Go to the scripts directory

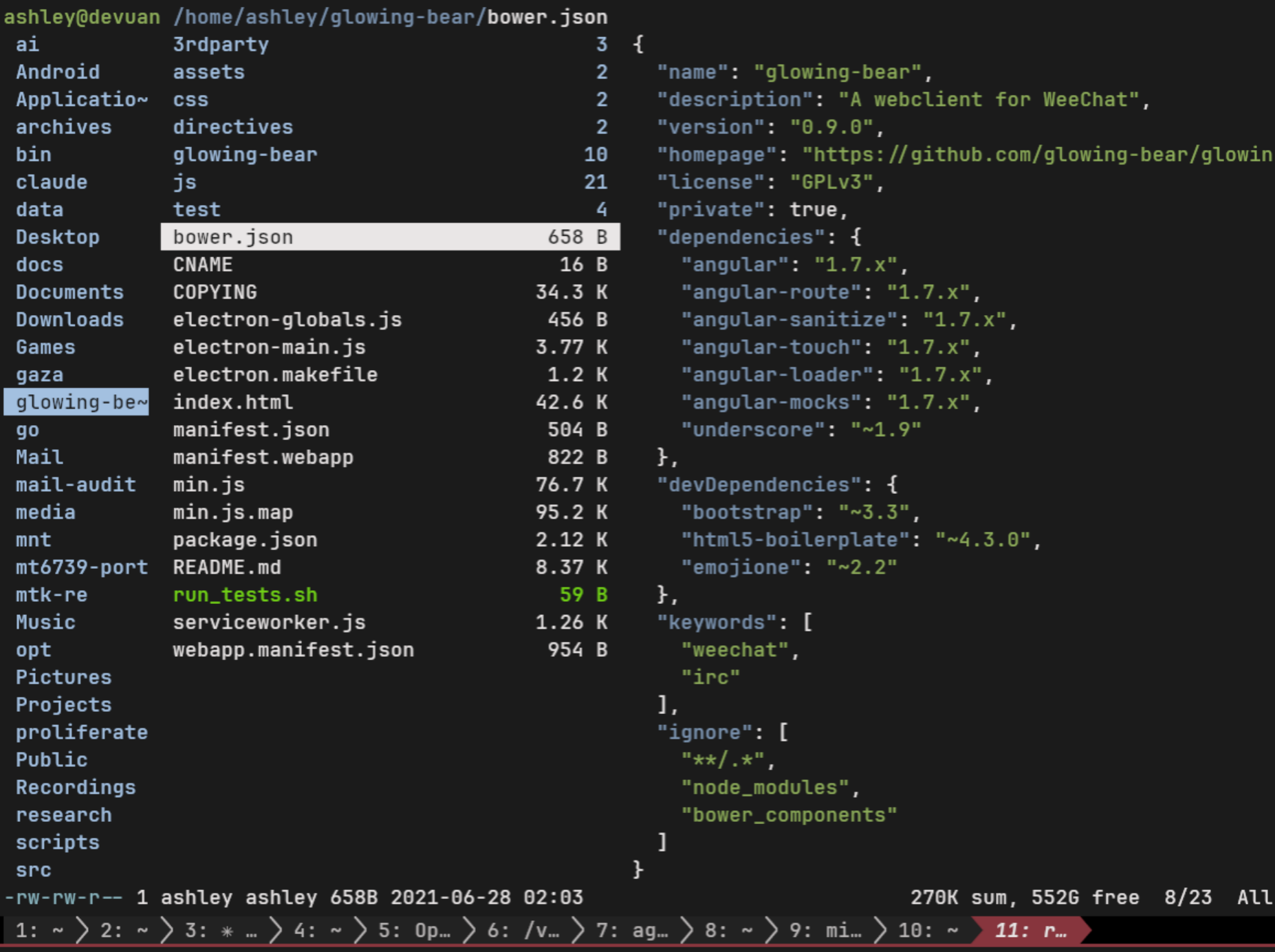point(58,843)
